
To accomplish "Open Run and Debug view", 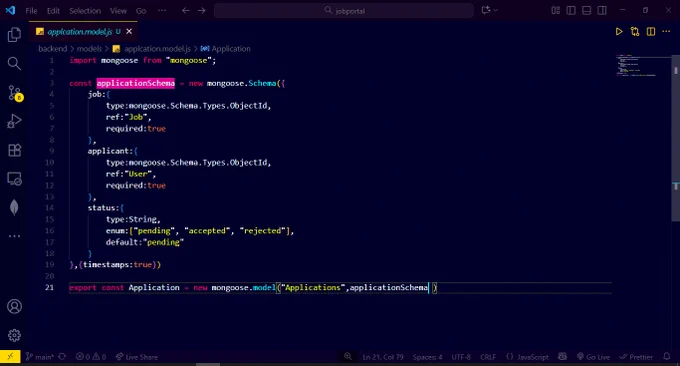I will (14, 121).
